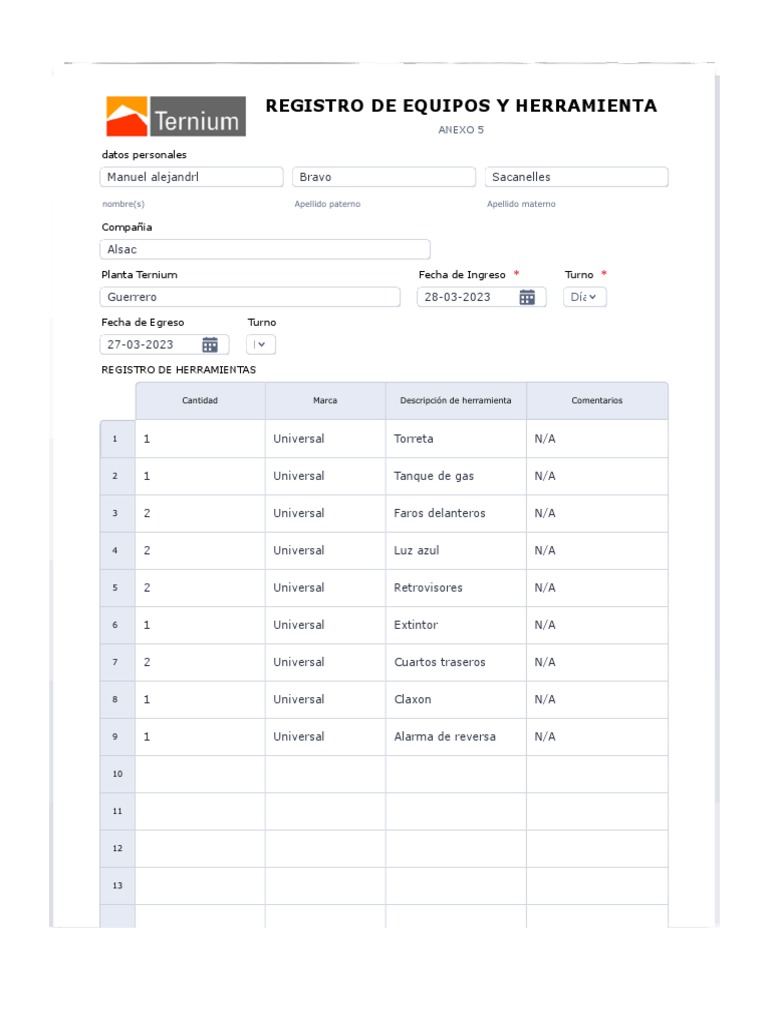Screen dimensions: 768x1024
Task: Click the 28-03-2023 date input
Action: click(465, 297)
